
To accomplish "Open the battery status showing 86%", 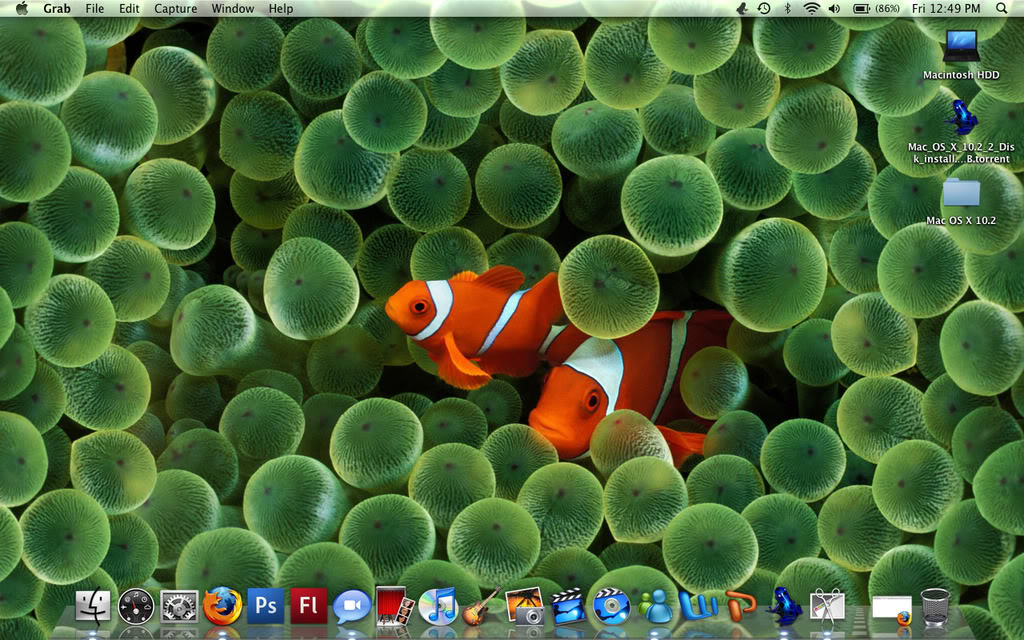I will coord(876,8).
